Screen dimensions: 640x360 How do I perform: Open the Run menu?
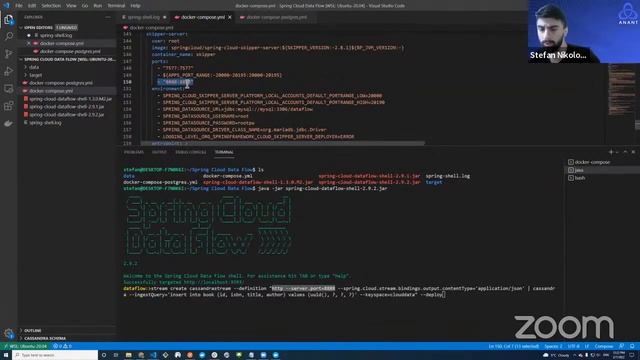[x=98, y=6]
